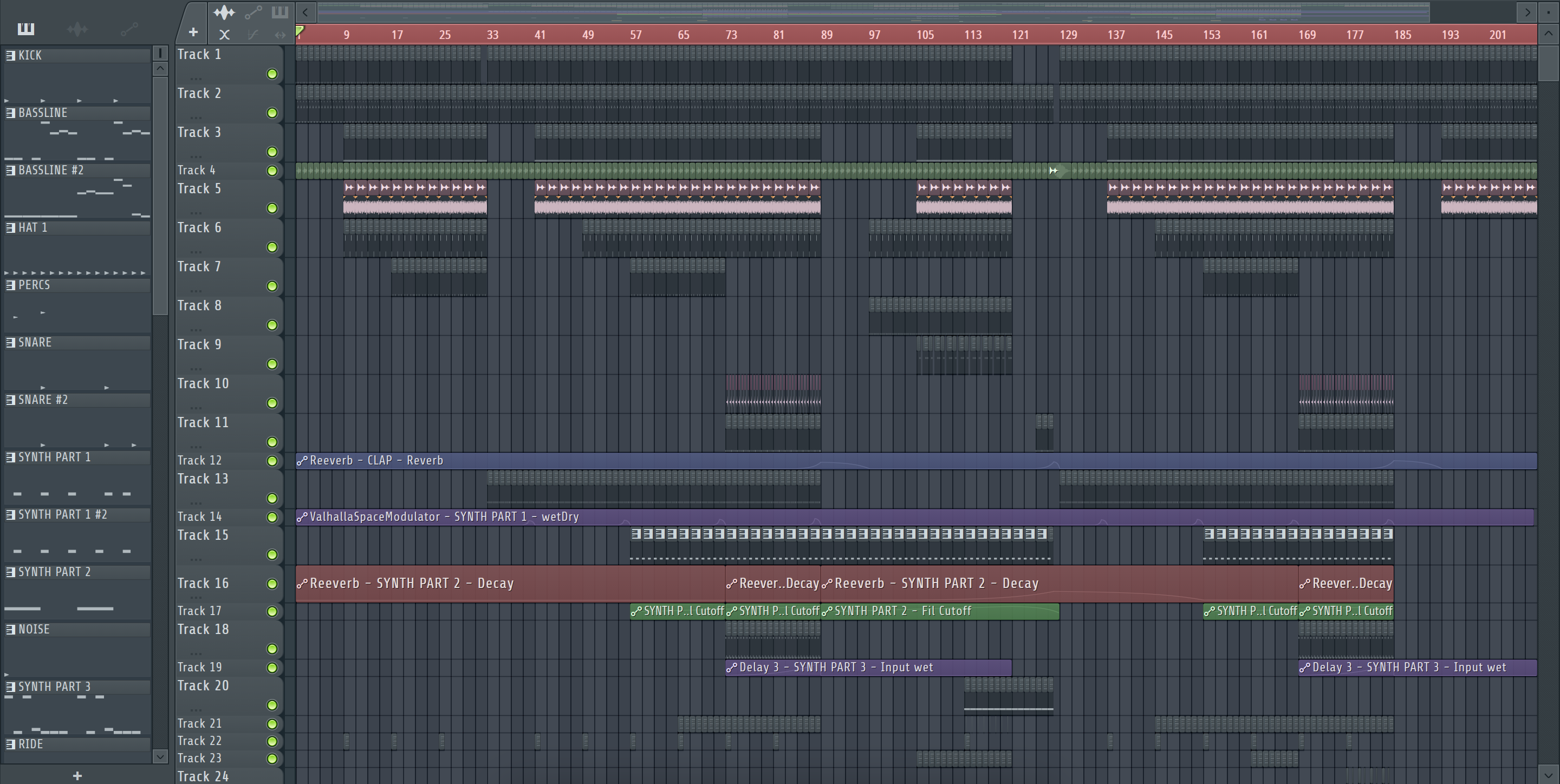The height and width of the screenshot is (784, 1560).
Task: Select the Track 20 header label
Action: click(203, 686)
